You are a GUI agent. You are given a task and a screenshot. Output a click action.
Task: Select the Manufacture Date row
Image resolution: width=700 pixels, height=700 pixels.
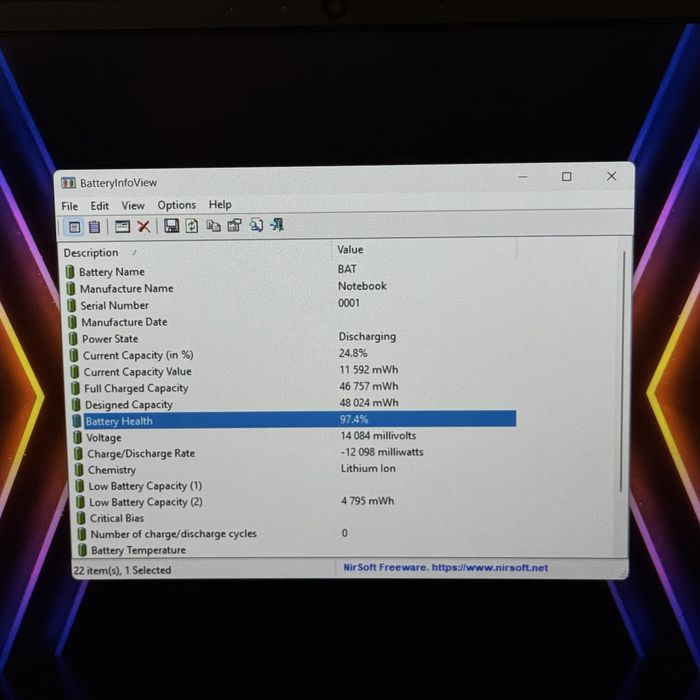tap(292, 321)
